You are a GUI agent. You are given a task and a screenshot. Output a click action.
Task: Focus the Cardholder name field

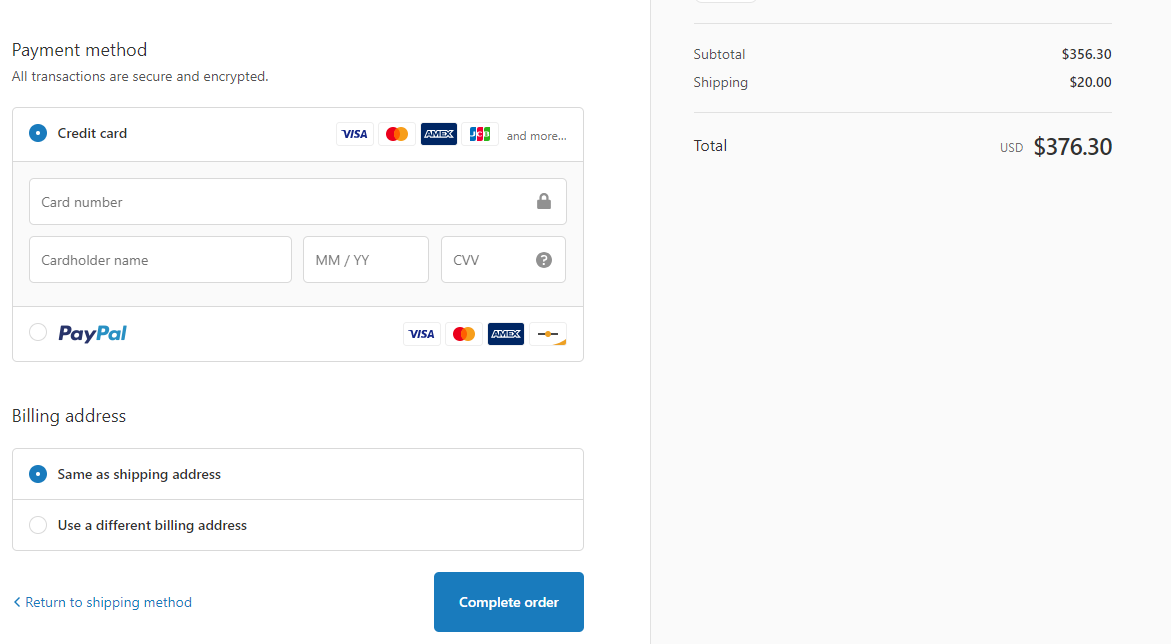161,260
